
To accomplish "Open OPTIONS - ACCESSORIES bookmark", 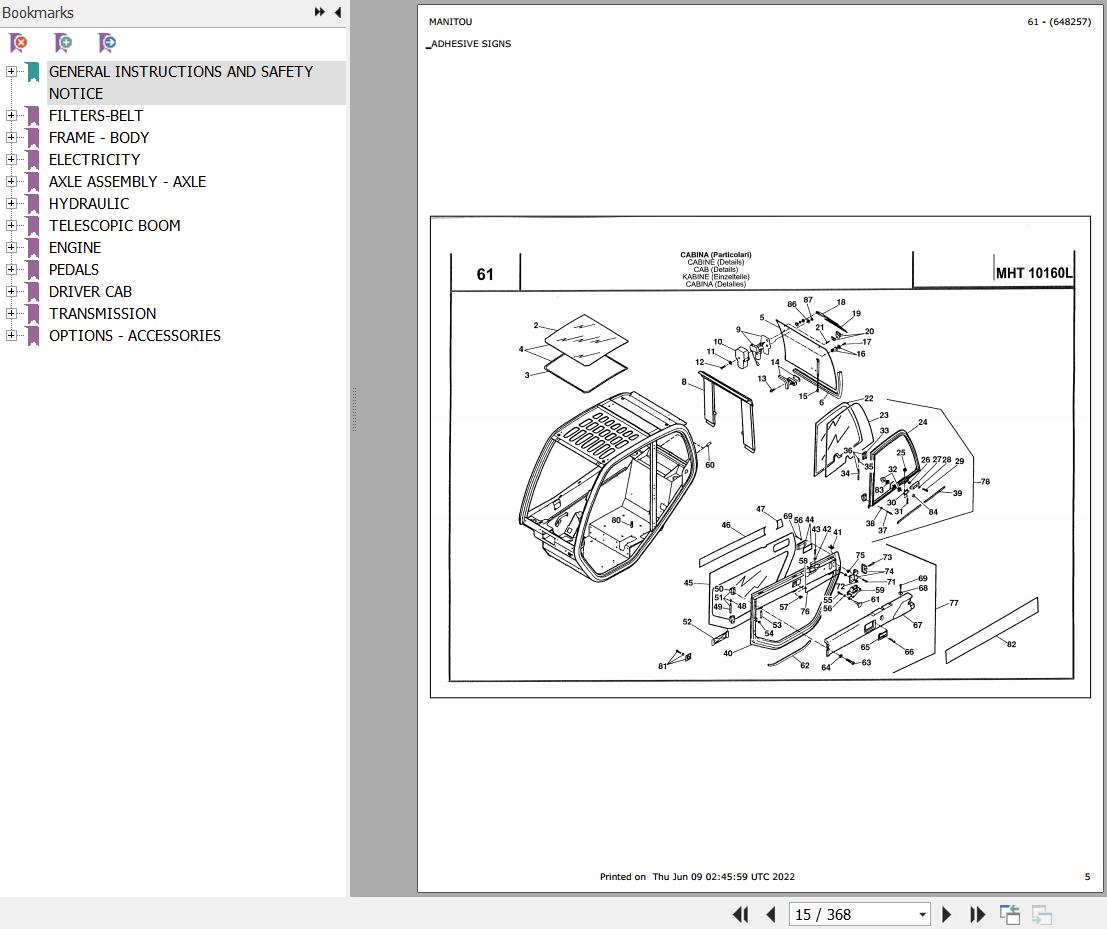I will (x=134, y=335).
